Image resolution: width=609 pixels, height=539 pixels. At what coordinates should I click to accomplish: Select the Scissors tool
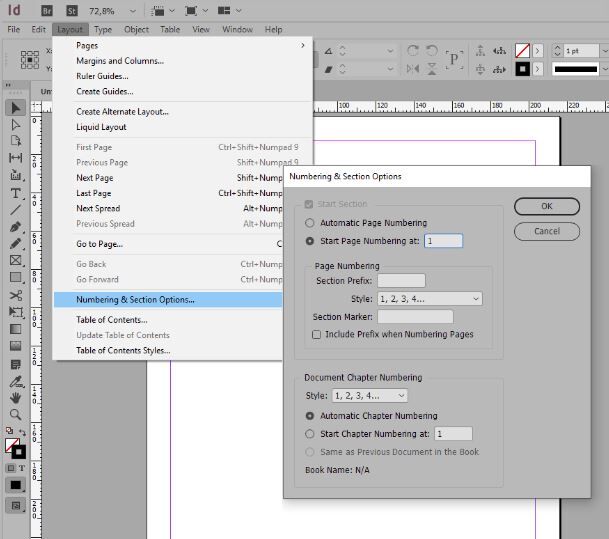pos(16,295)
